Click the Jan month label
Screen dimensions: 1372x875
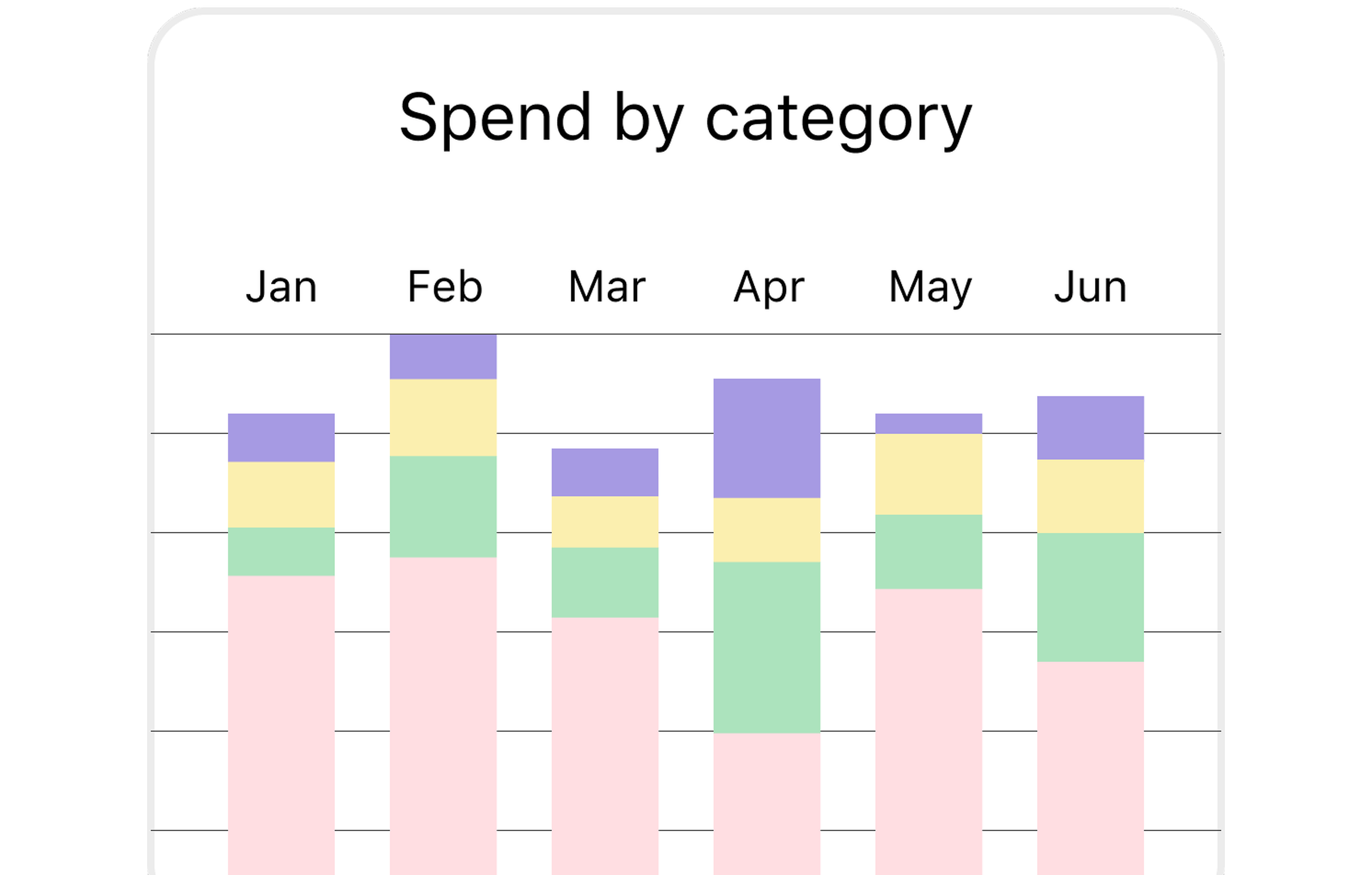point(281,287)
